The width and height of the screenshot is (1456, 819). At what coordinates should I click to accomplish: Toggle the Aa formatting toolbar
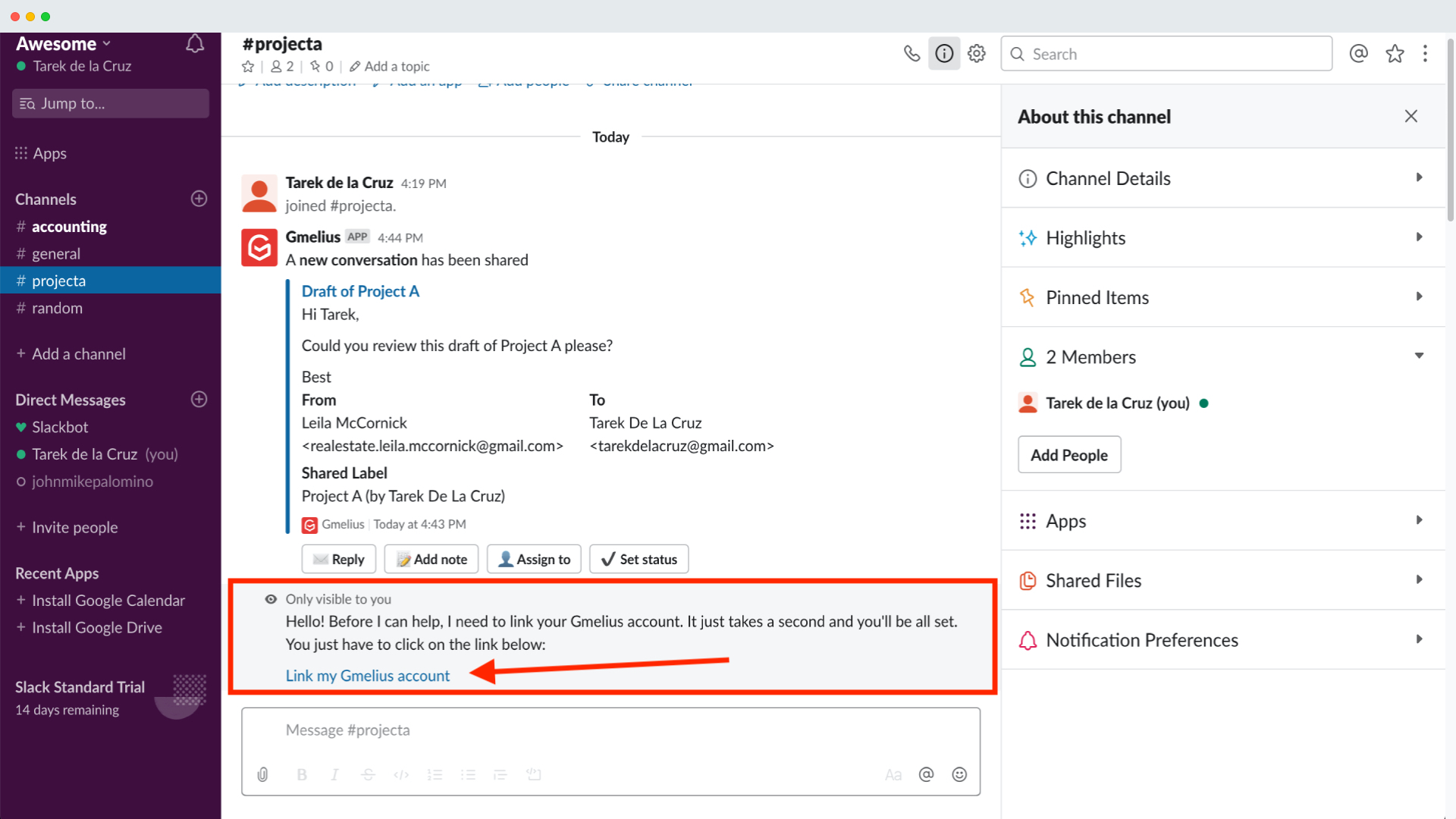893,774
